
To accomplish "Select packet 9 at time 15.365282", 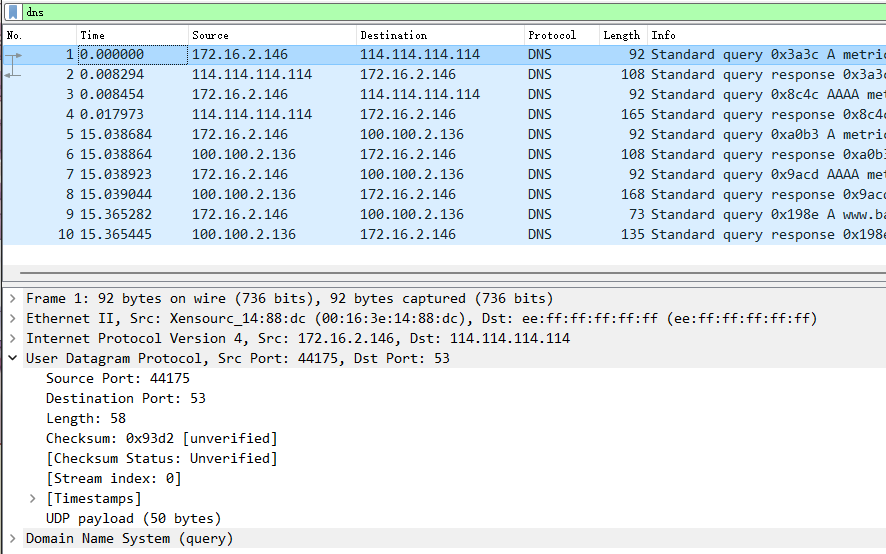I will click(x=400, y=214).
